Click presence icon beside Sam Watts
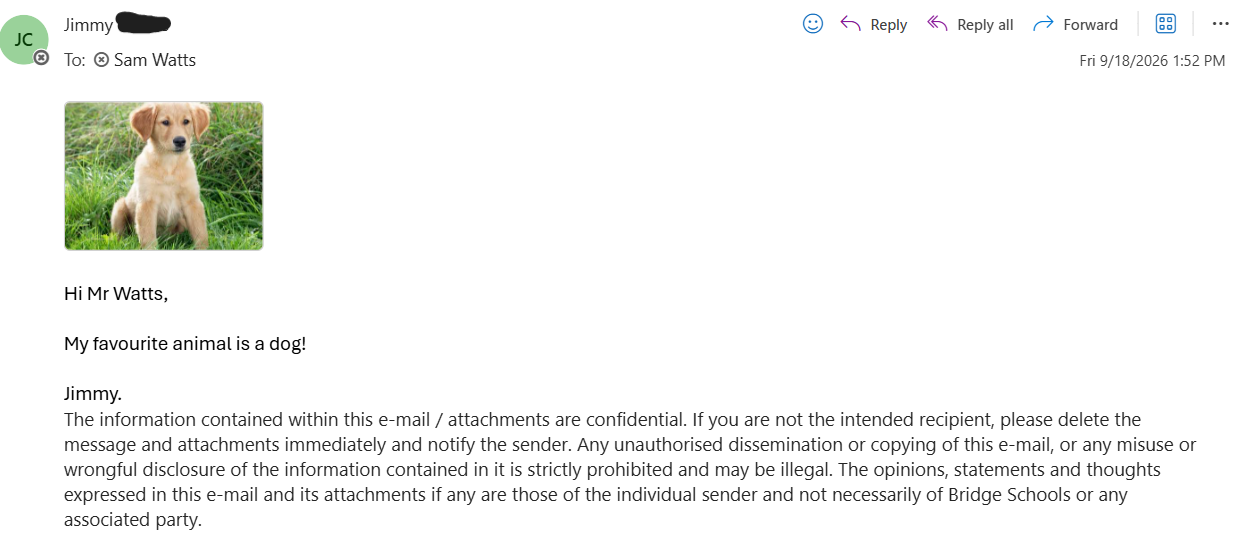 (x=101, y=60)
